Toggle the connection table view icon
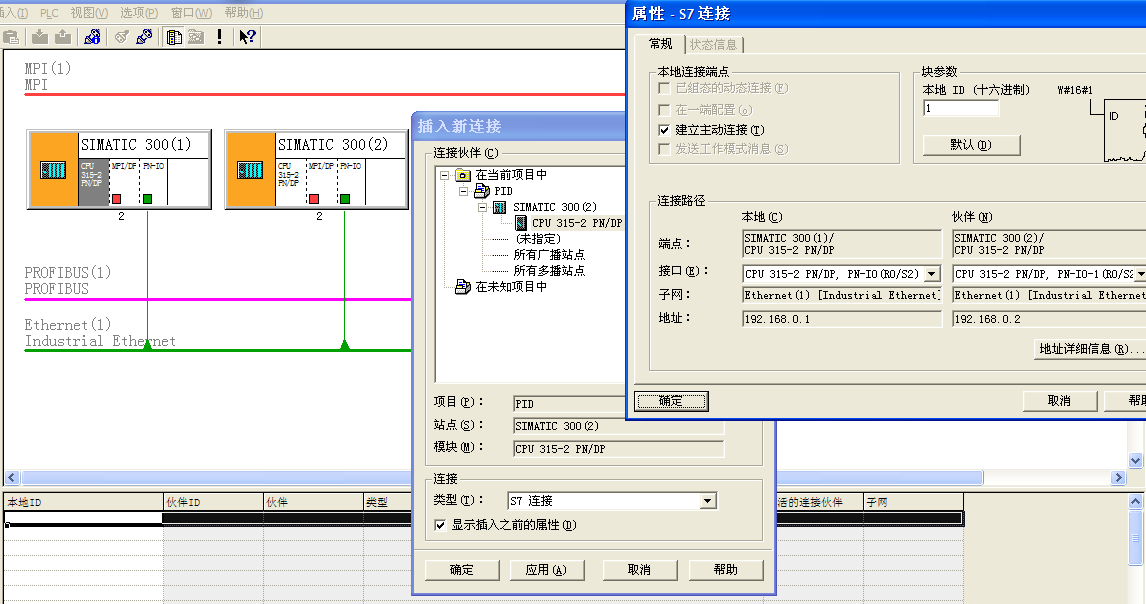Image resolution: width=1146 pixels, height=604 pixels. [174, 37]
